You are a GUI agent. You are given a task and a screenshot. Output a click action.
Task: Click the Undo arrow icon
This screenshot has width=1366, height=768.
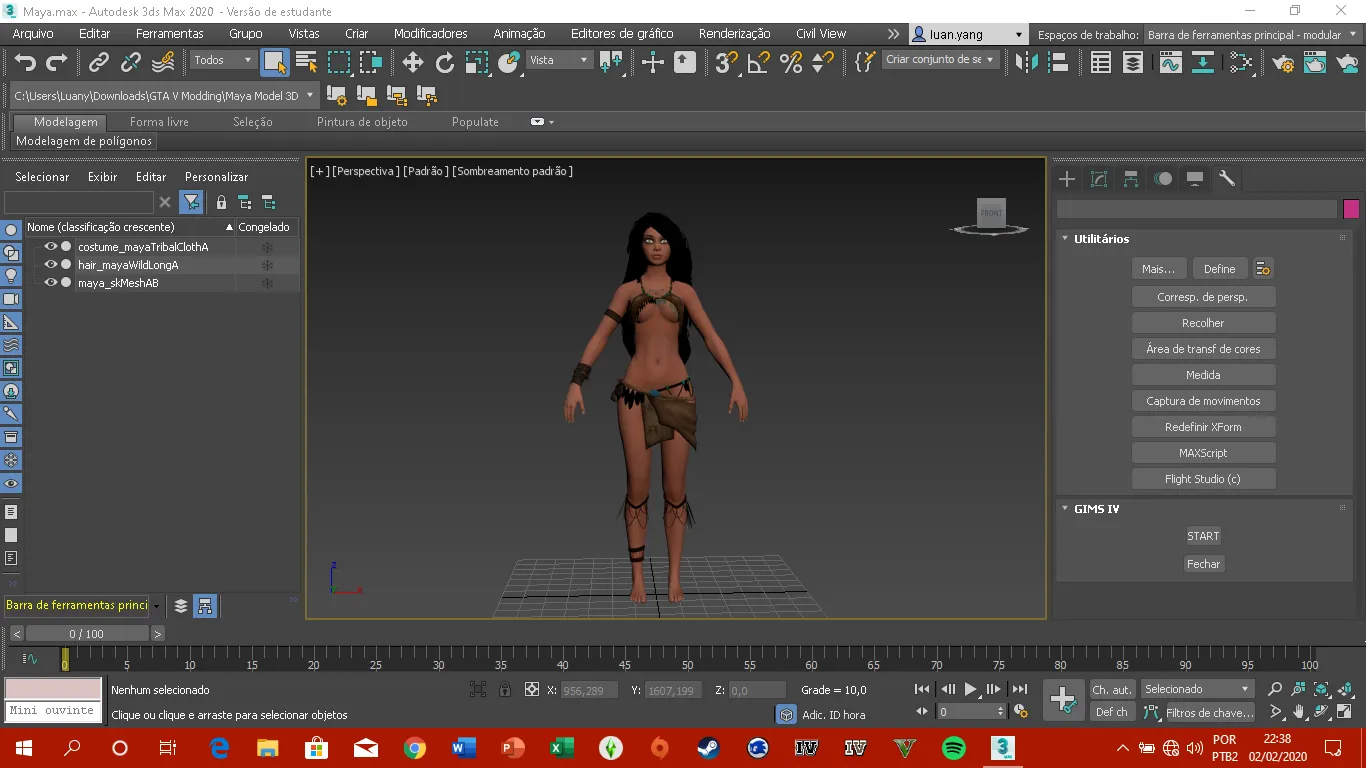tap(25, 63)
